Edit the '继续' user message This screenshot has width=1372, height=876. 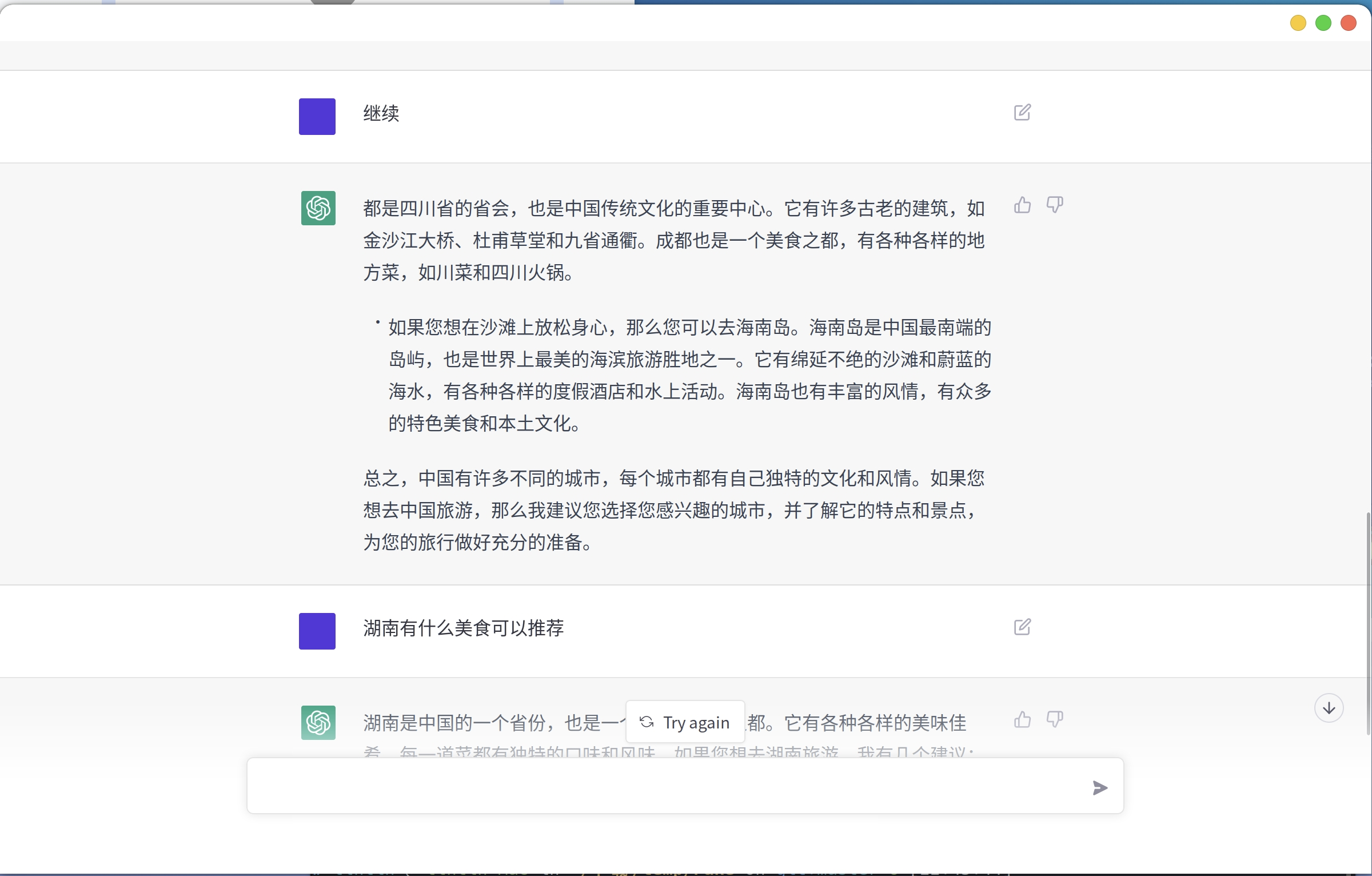(x=1022, y=113)
